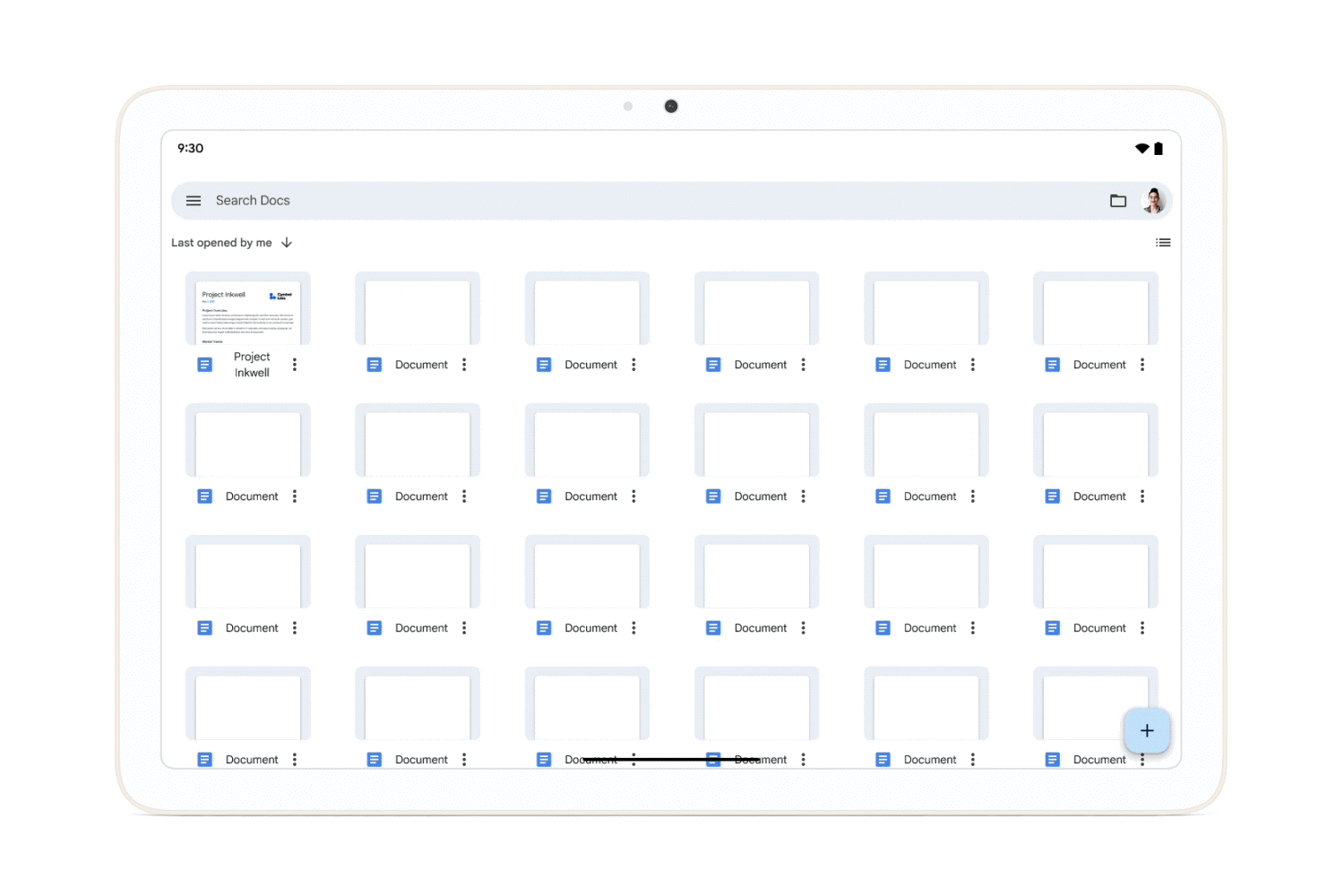The width and height of the screenshot is (1344, 896).
Task: Tap the user profile avatar
Action: pyautogui.click(x=1154, y=201)
